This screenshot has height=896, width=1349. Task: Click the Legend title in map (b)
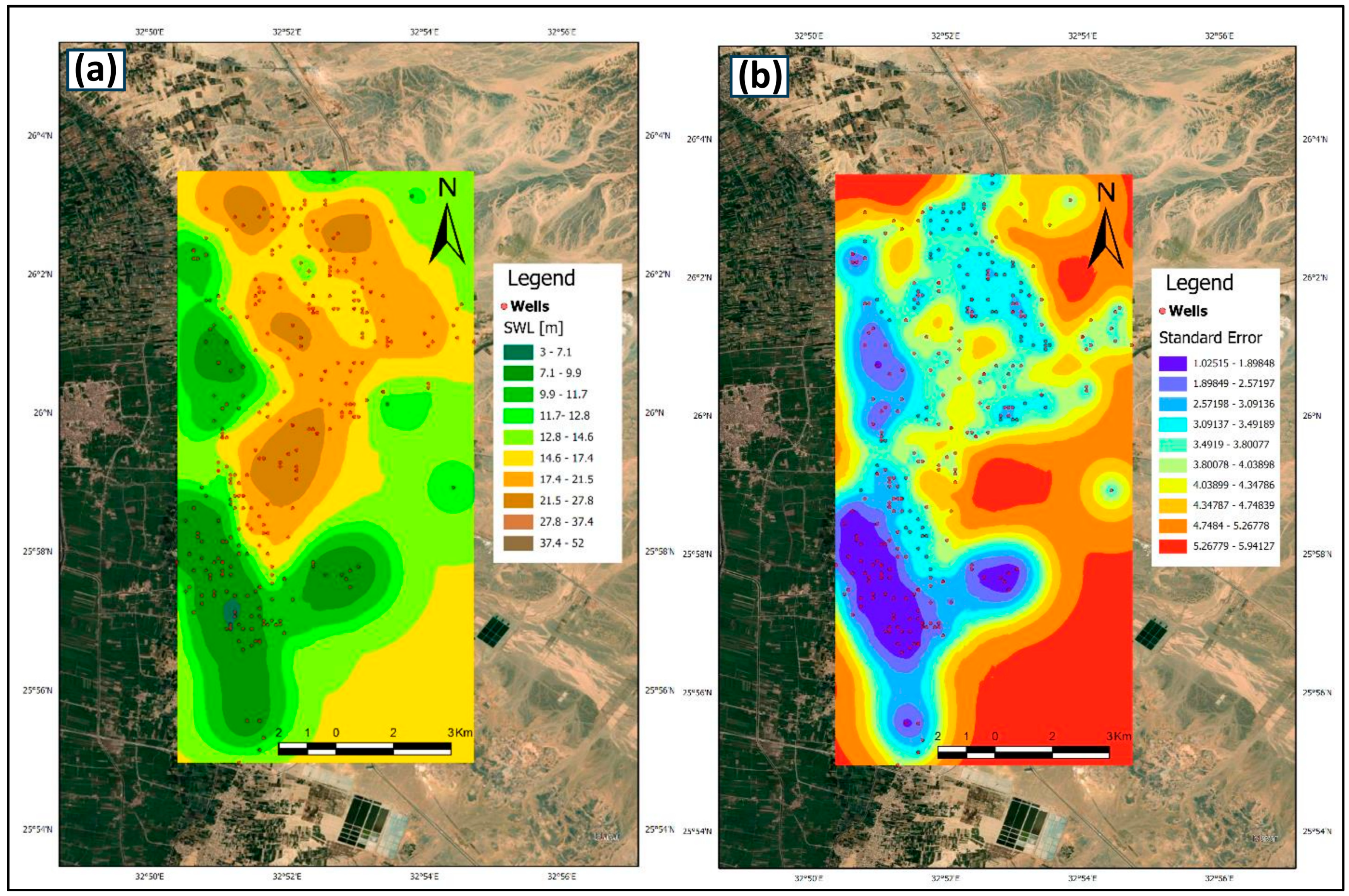[1199, 283]
